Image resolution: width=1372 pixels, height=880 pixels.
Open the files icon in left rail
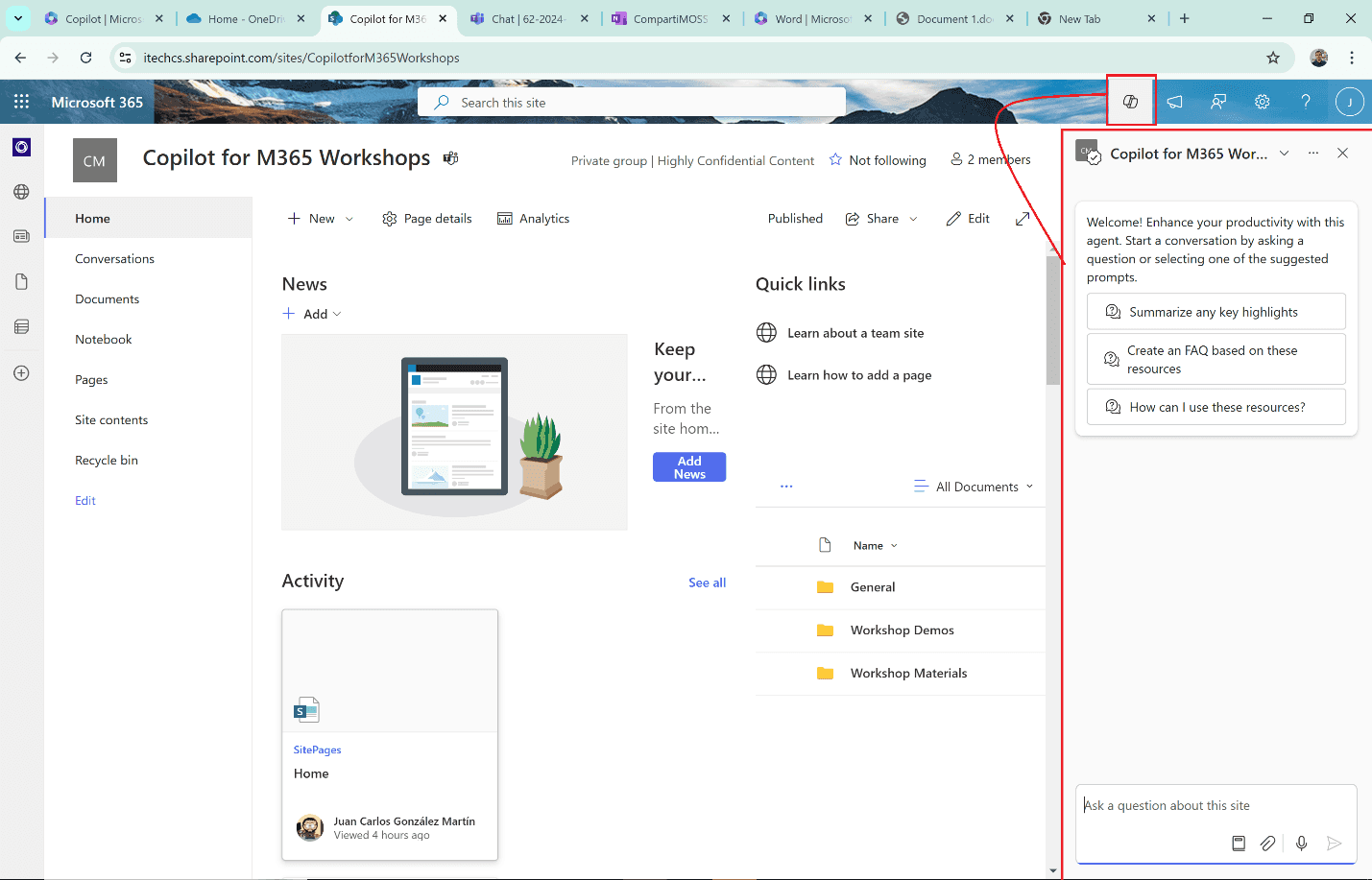click(21, 281)
